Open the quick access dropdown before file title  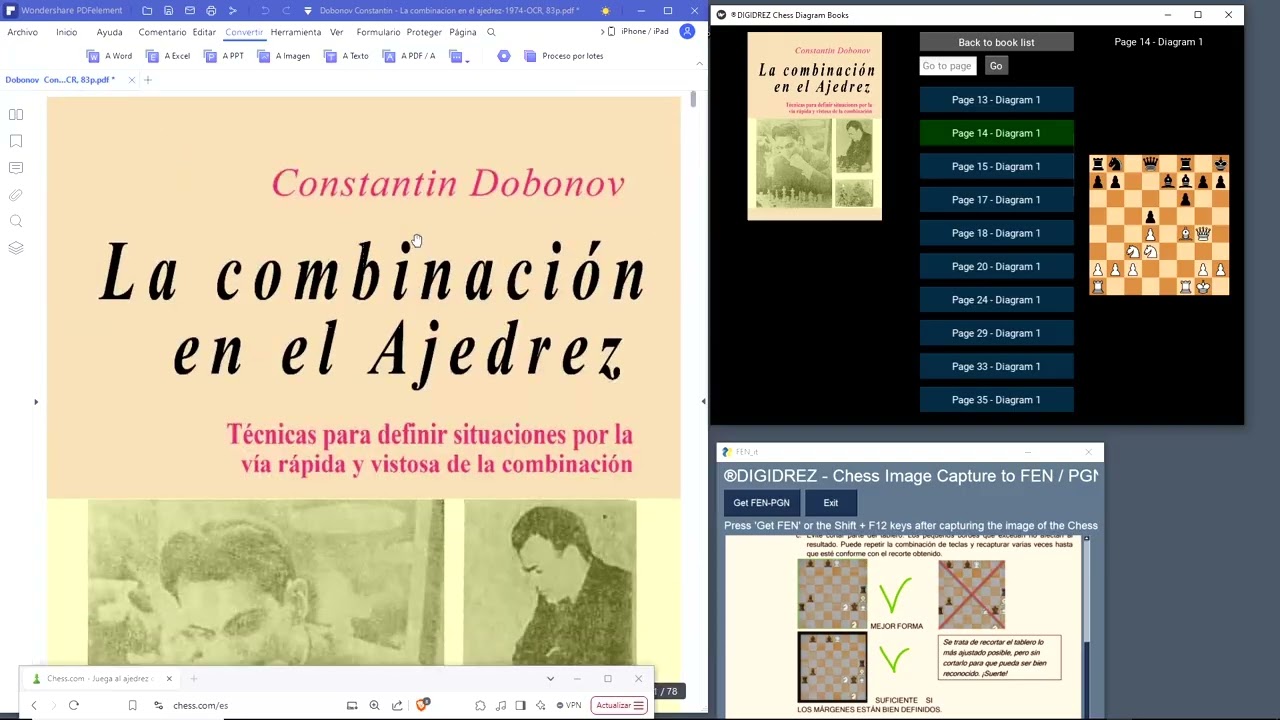click(308, 11)
